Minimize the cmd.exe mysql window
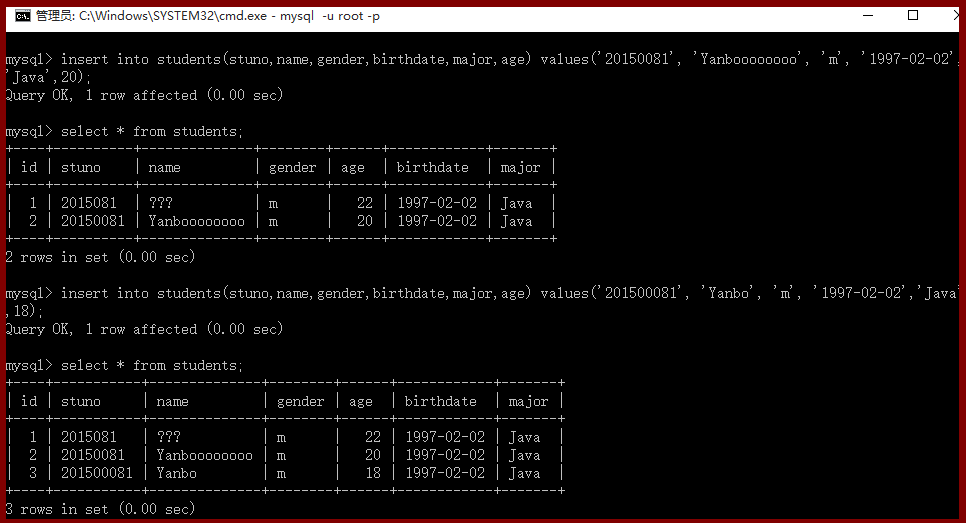Image resolution: width=966 pixels, height=523 pixels. pyautogui.click(x=868, y=15)
